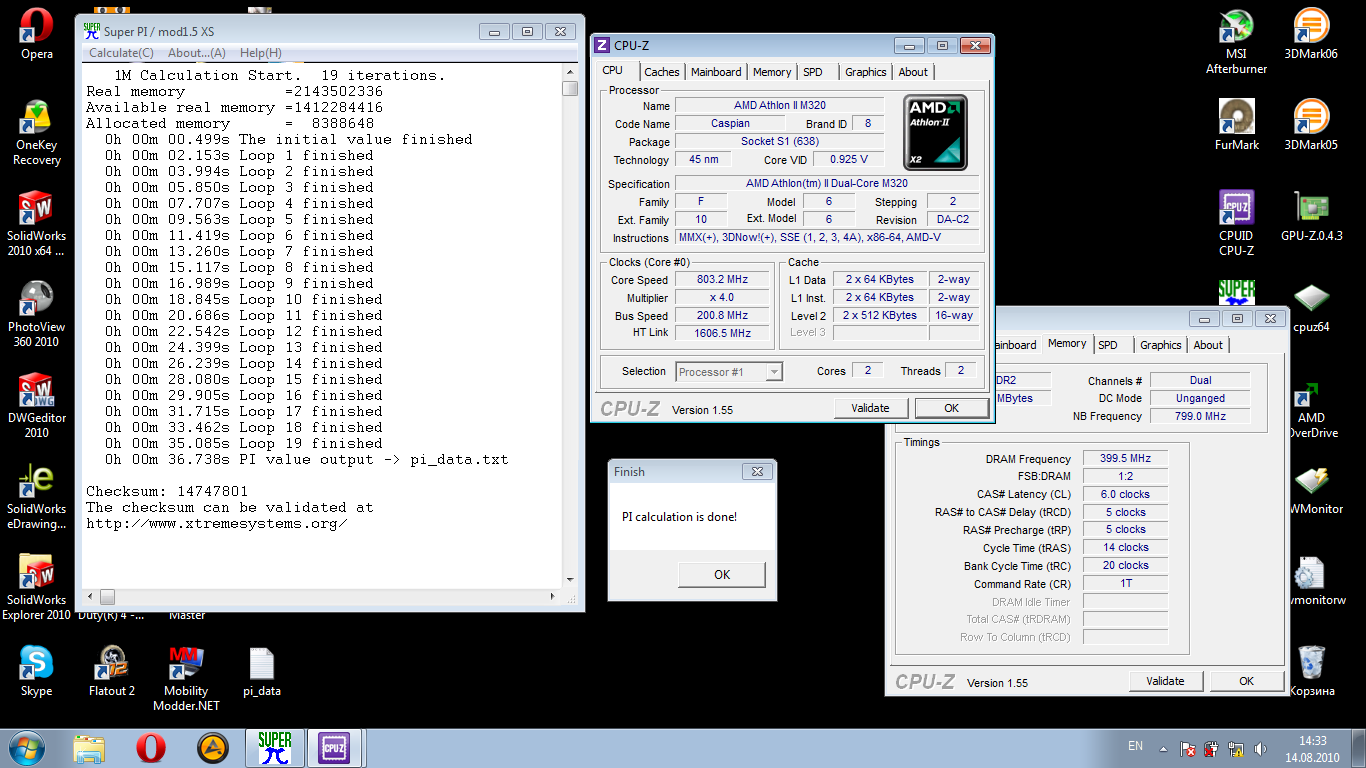Open Windows Explorer from taskbar
Viewport: 1366px width, 768px height.
(89, 747)
